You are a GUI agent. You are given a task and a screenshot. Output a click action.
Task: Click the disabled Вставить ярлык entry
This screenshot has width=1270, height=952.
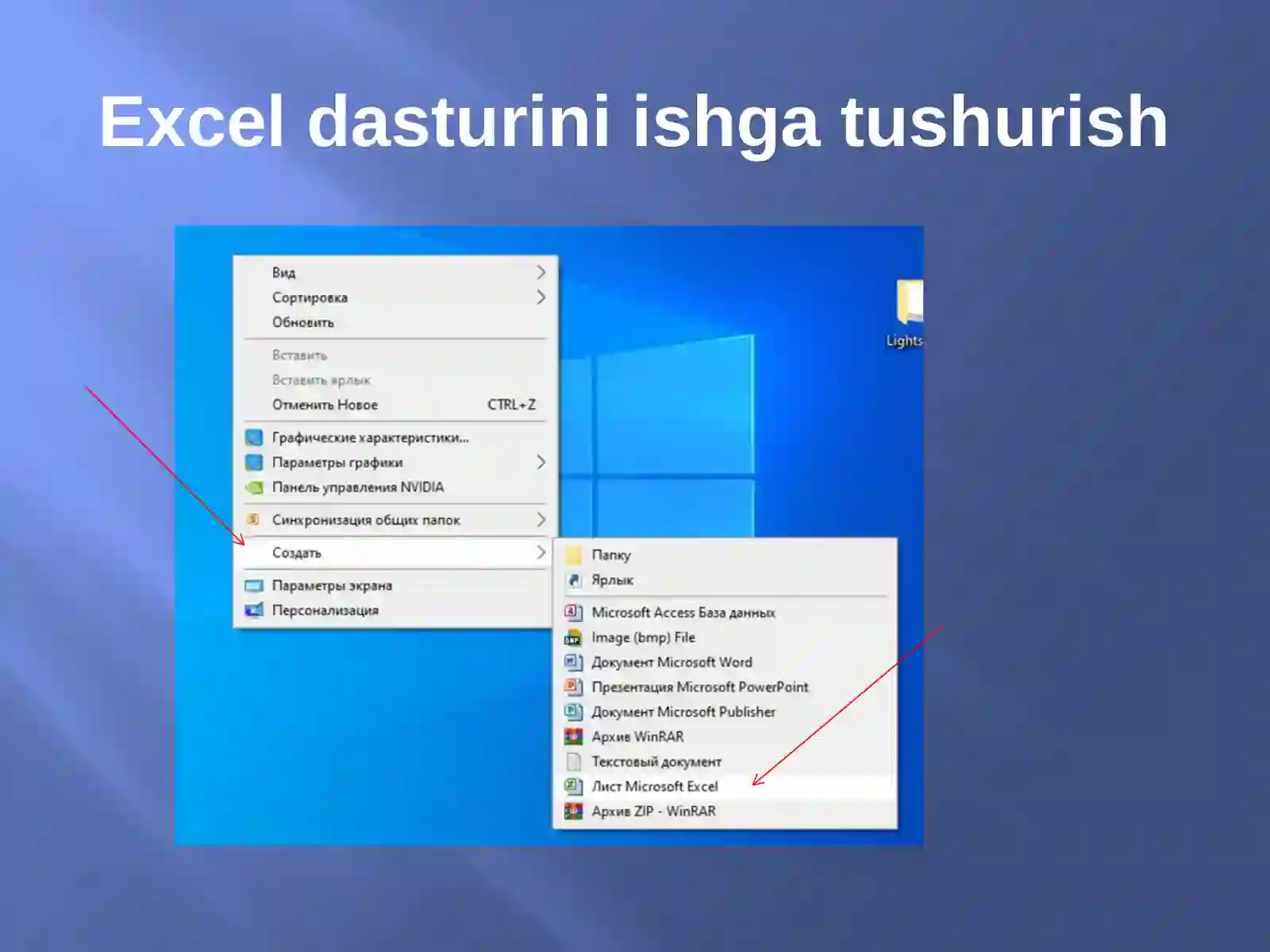tap(395, 380)
